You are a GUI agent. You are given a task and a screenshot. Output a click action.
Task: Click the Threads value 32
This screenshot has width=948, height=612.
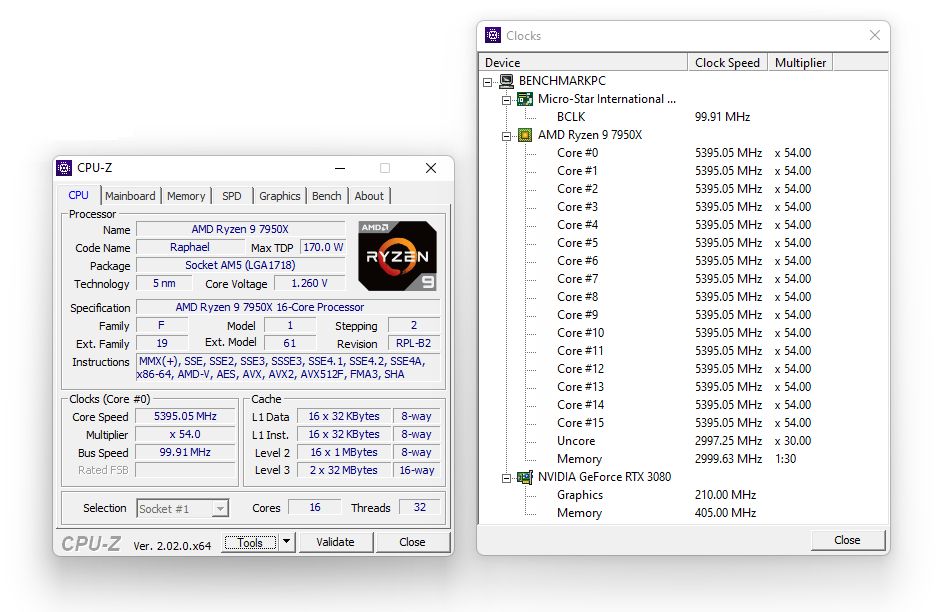(420, 507)
